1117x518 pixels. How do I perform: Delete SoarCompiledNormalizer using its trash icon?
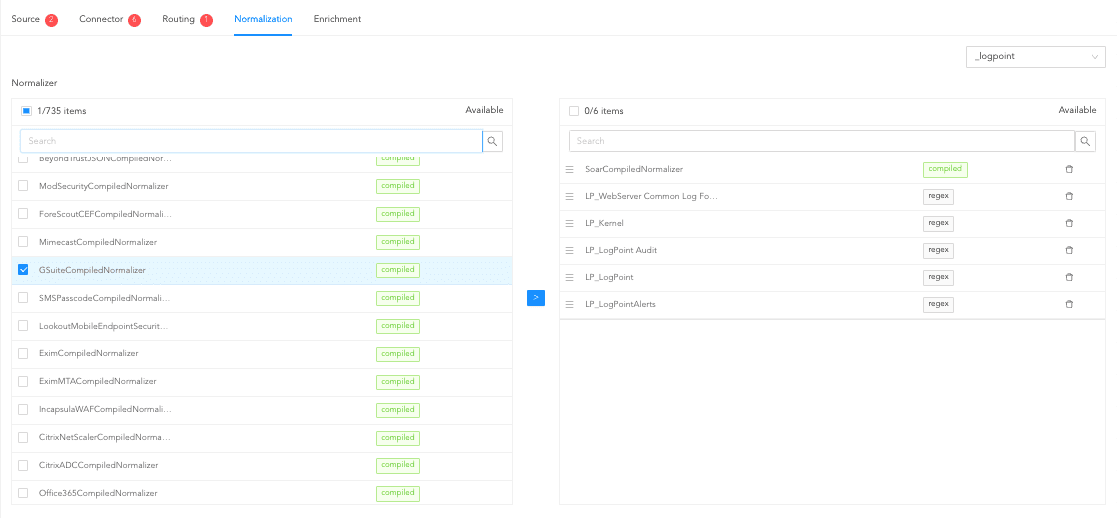1068,170
